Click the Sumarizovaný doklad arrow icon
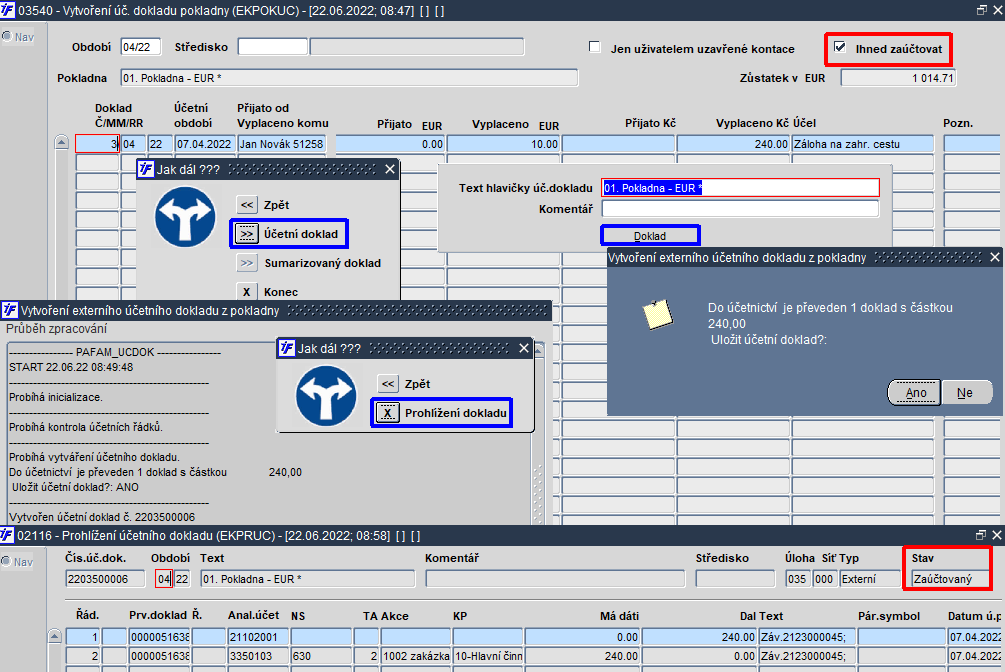Viewport: 1005px width, 672px height. 247,263
